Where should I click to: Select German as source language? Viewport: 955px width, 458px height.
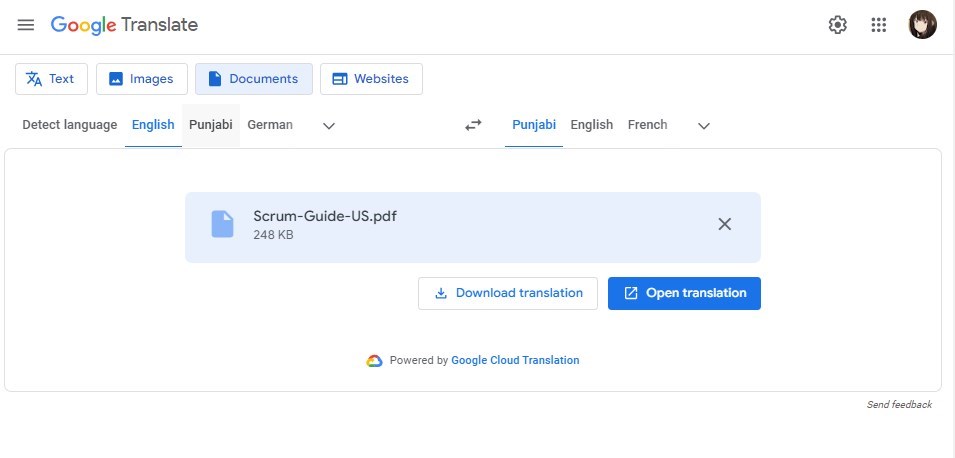coord(270,125)
